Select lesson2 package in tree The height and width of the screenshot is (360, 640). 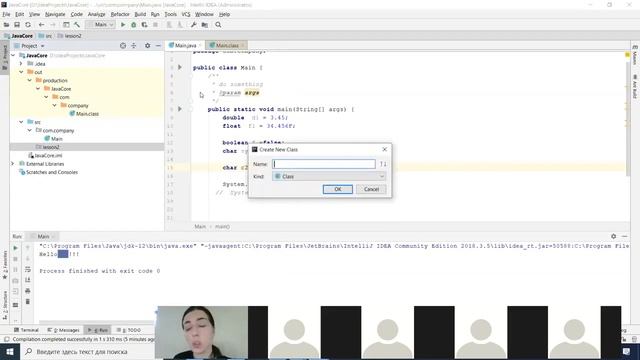point(47,147)
